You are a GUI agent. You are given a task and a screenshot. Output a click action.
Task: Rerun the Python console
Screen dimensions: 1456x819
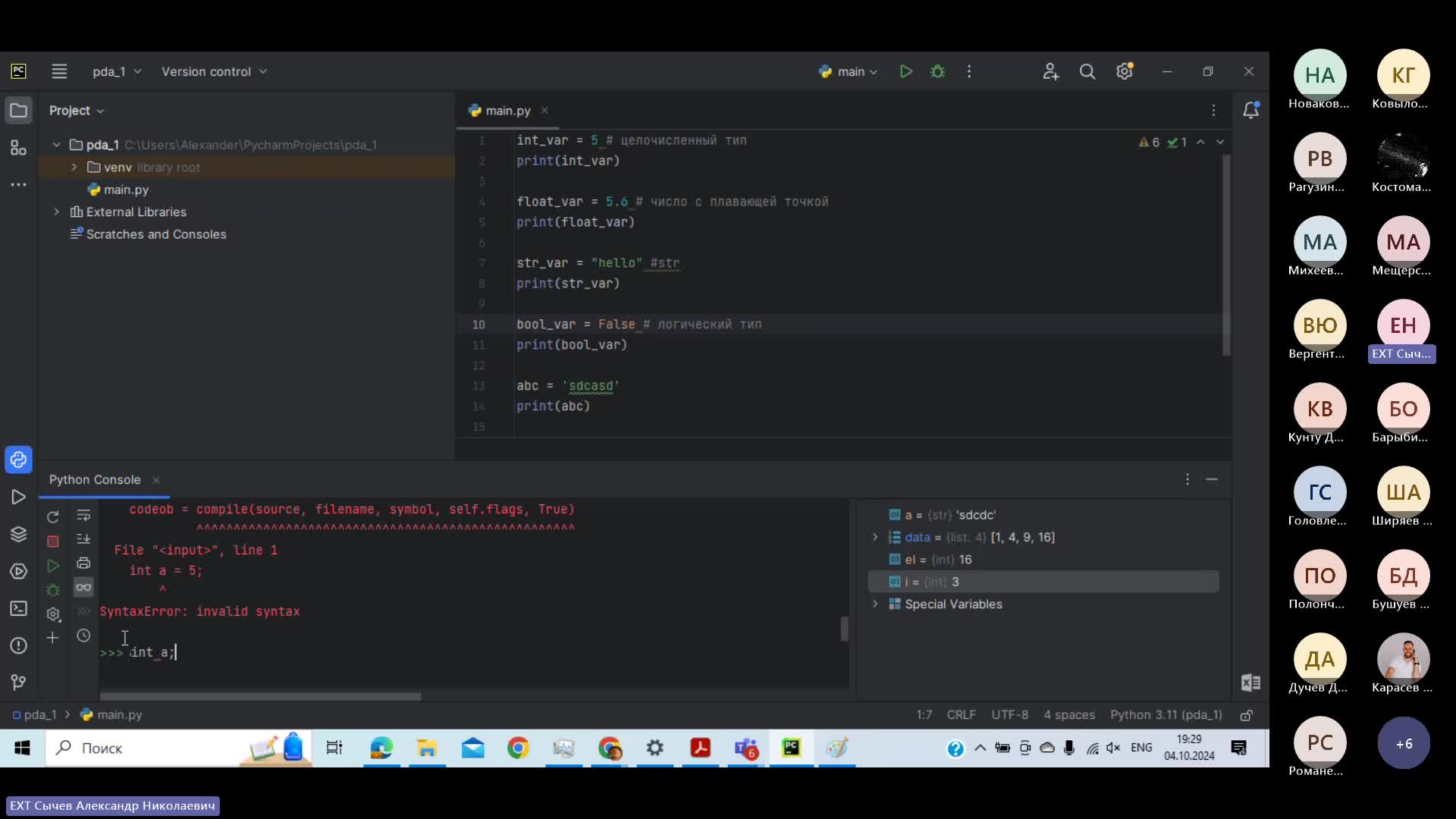click(x=53, y=517)
